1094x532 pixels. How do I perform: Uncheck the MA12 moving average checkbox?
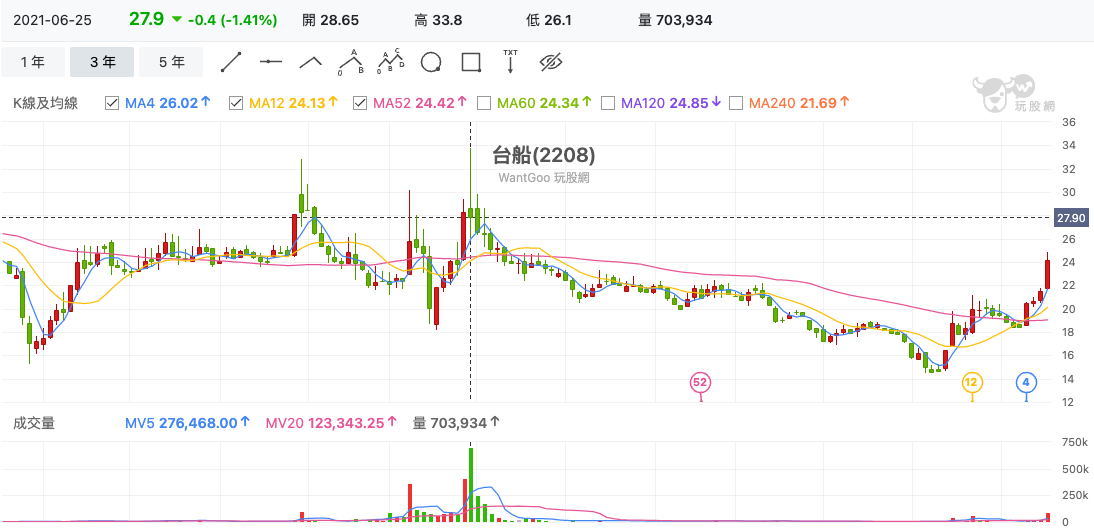click(x=236, y=103)
